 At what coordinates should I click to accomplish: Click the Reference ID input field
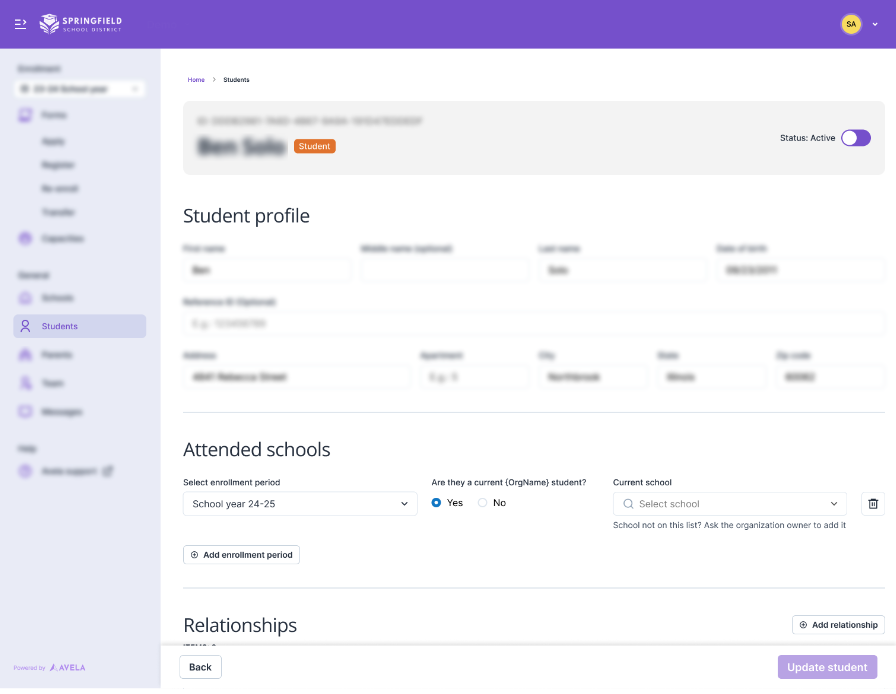(533, 324)
